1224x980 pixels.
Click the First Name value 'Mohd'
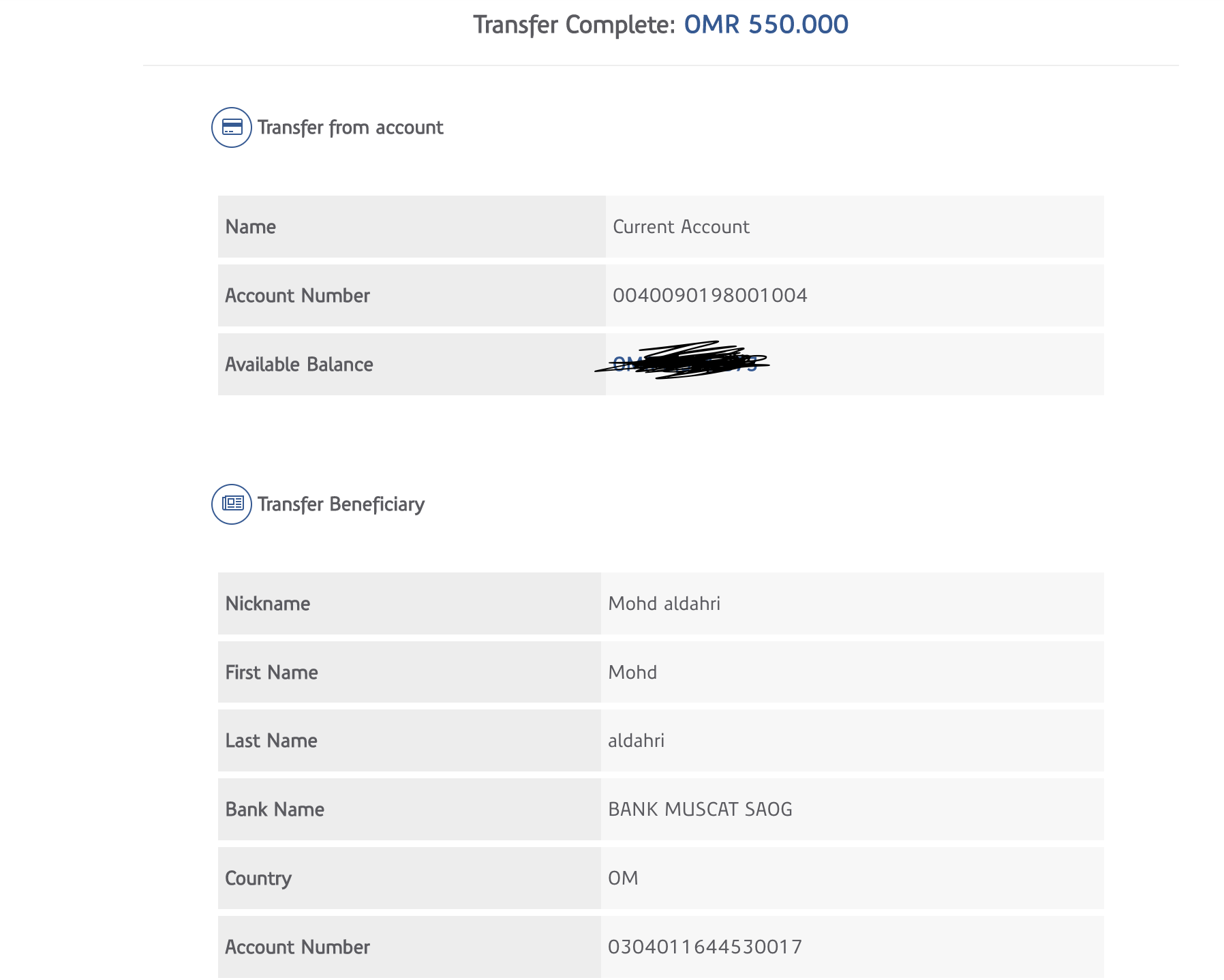[x=632, y=673]
